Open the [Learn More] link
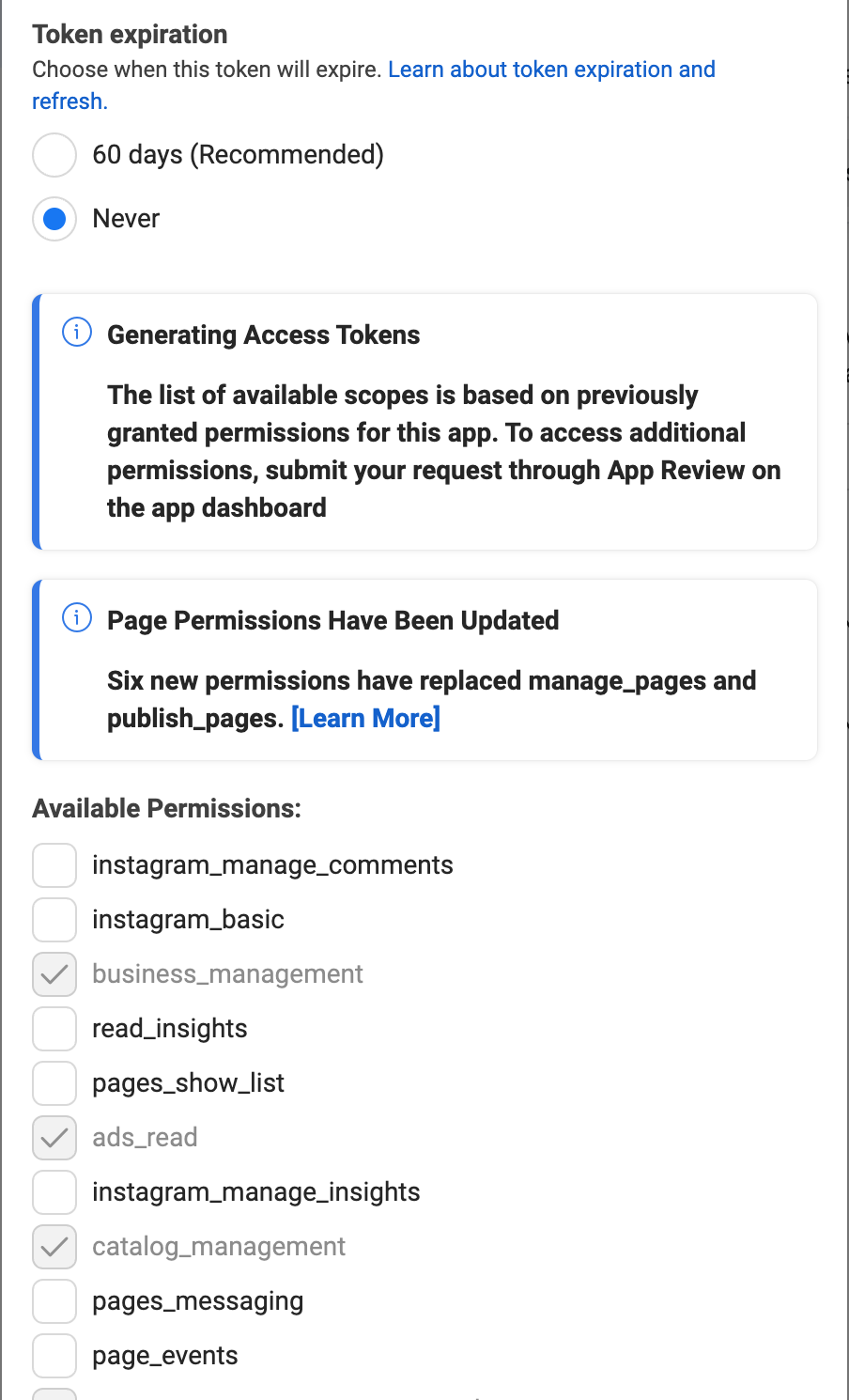Screen dimensions: 849x1400 (x=365, y=719)
